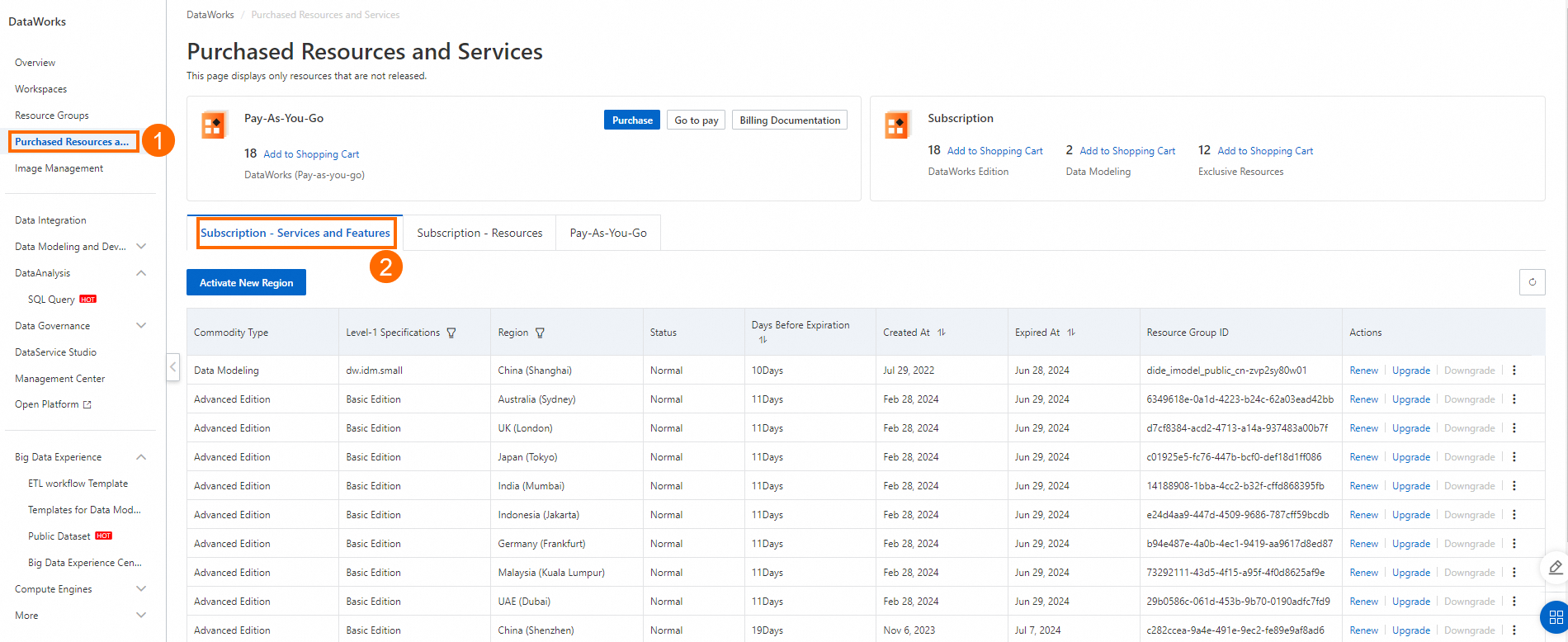Expand the Data Governance menu
This screenshot has width=1568, height=642.
[141, 326]
